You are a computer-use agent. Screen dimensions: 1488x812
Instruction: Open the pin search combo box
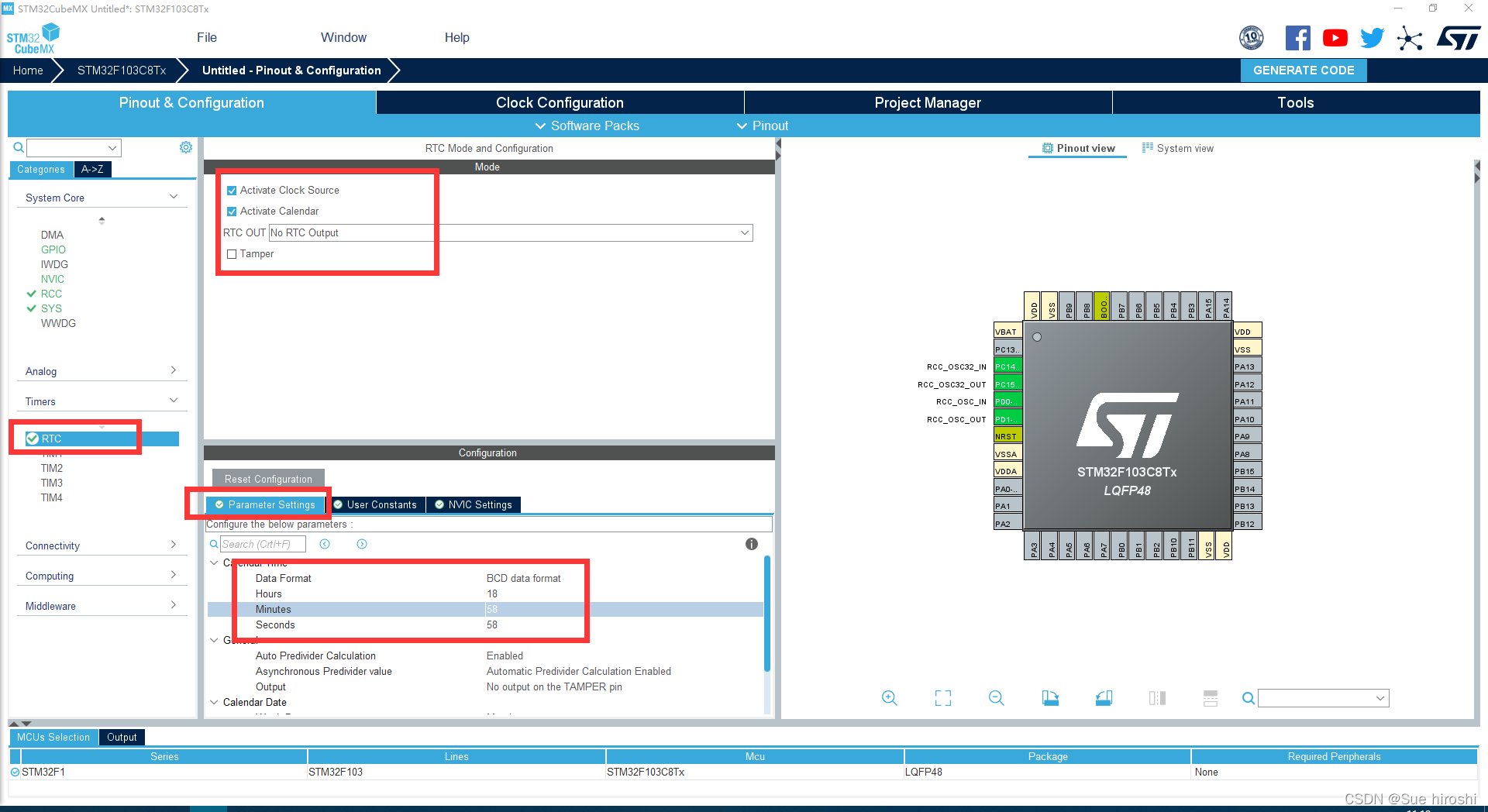(1324, 698)
